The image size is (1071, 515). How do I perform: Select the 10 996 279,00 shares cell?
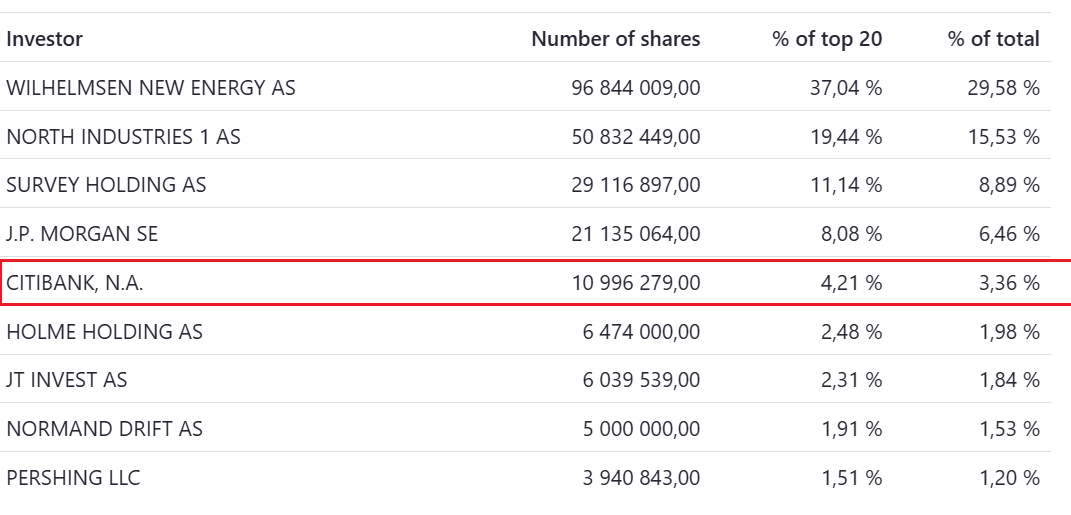pyautogui.click(x=636, y=283)
